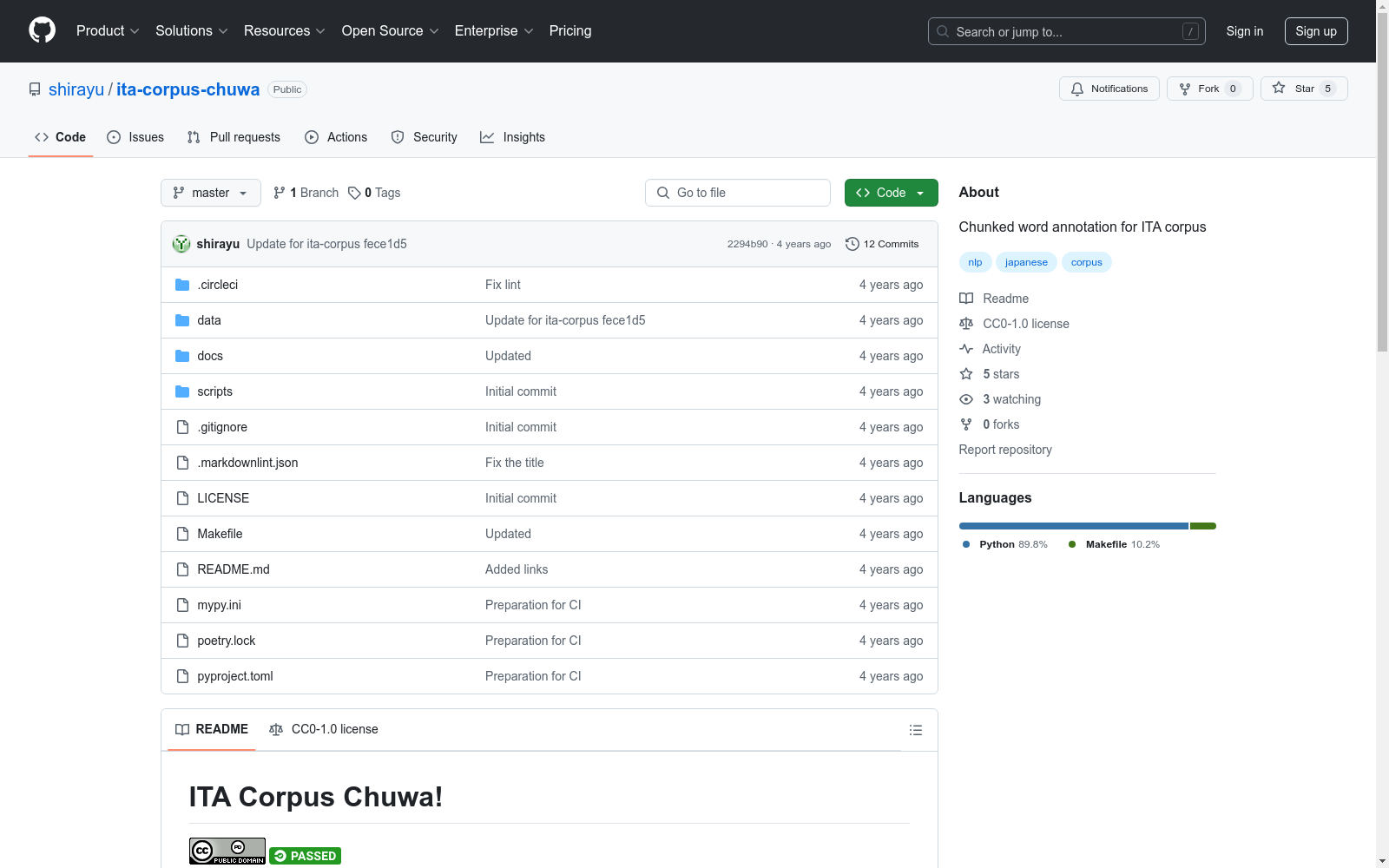Switch to the Code tab
This screenshot has width=1389, height=868.
coord(61,137)
